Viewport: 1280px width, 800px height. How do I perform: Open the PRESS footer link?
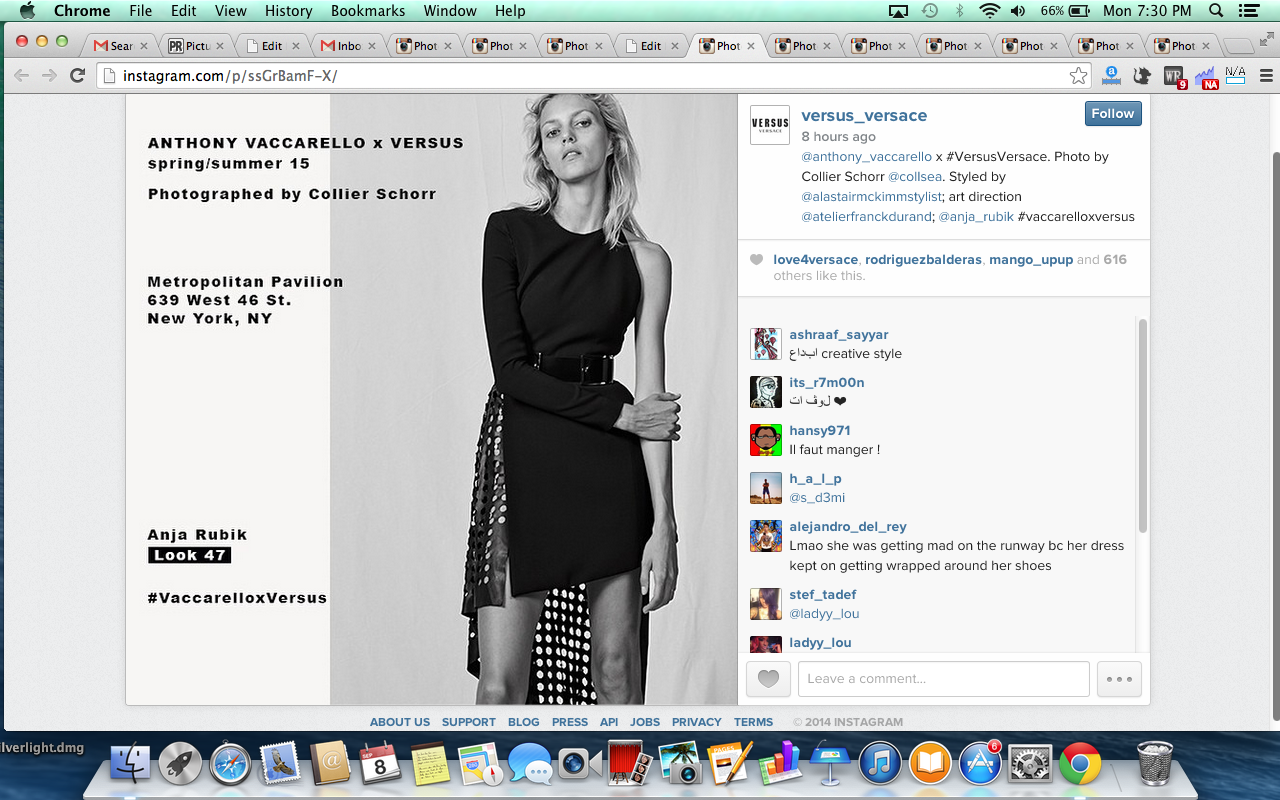(570, 722)
